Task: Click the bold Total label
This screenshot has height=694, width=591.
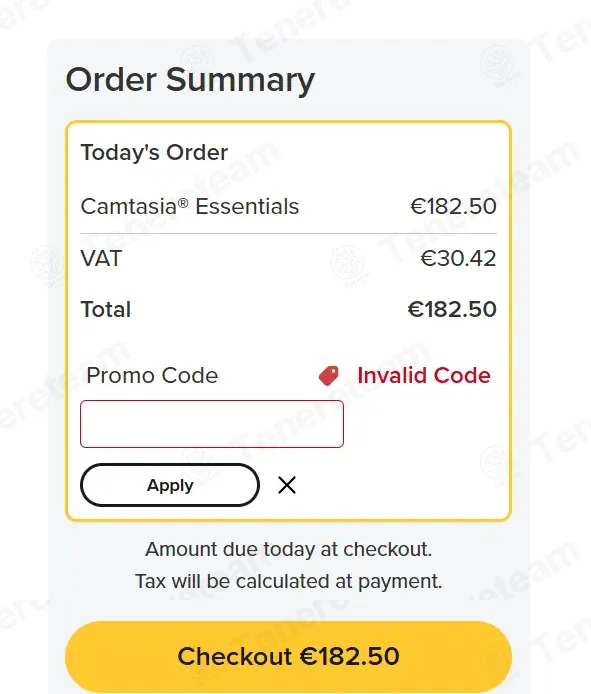Action: point(105,309)
